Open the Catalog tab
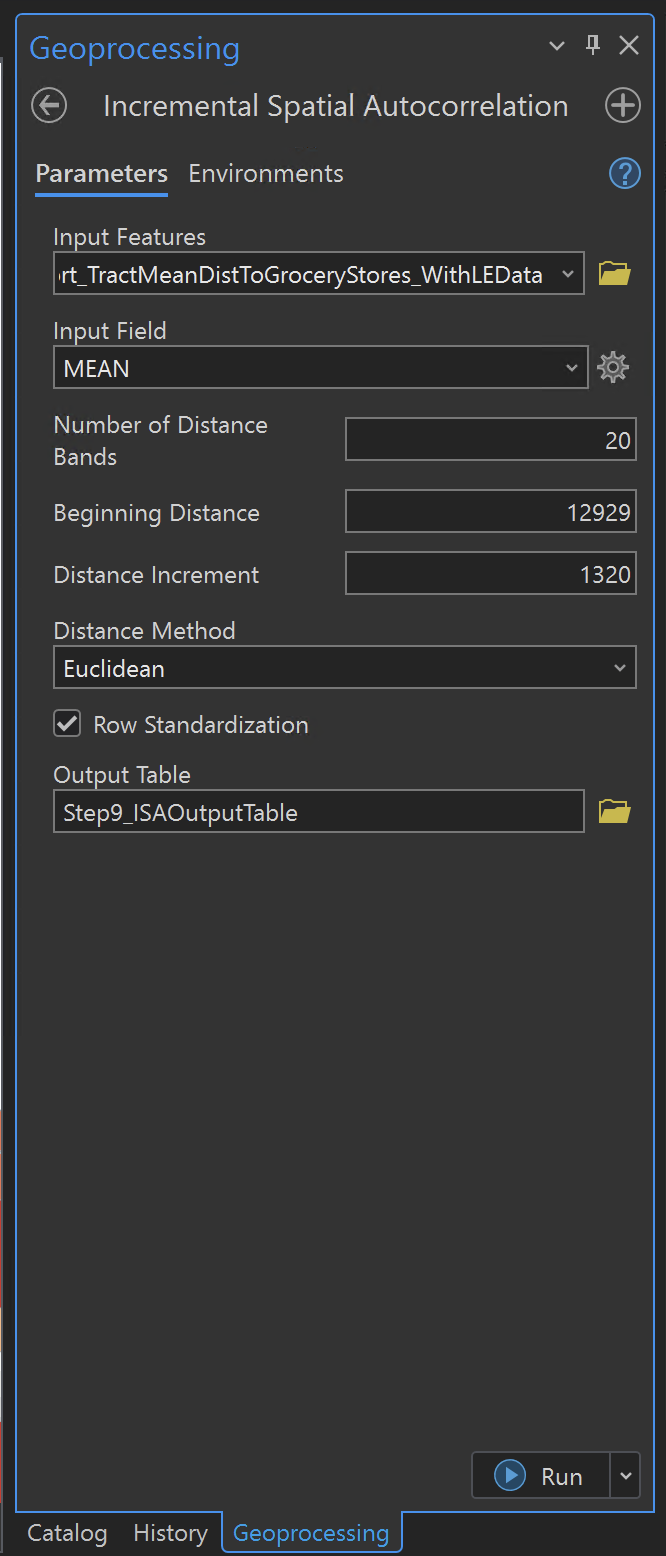 click(x=66, y=1533)
